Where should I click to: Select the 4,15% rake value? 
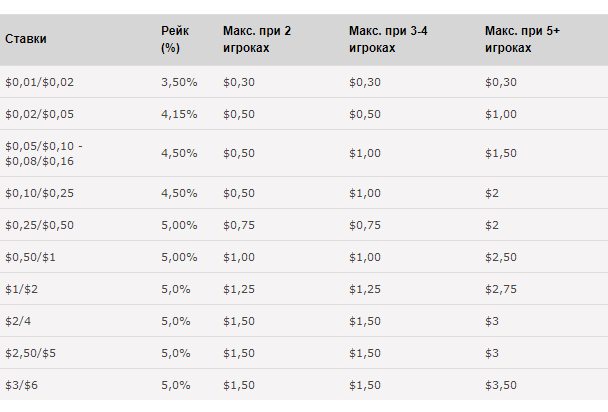(x=179, y=114)
